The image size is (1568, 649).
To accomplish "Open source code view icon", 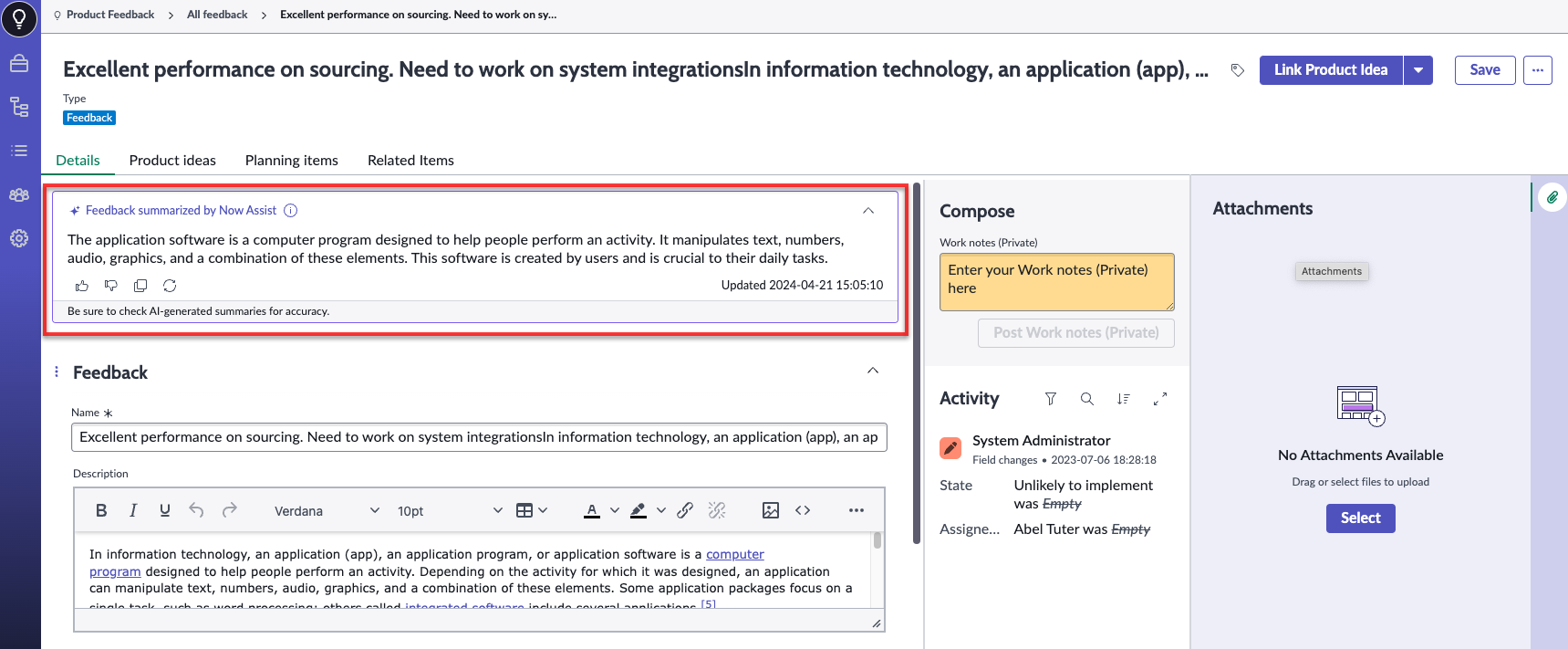I will pyautogui.click(x=803, y=510).
